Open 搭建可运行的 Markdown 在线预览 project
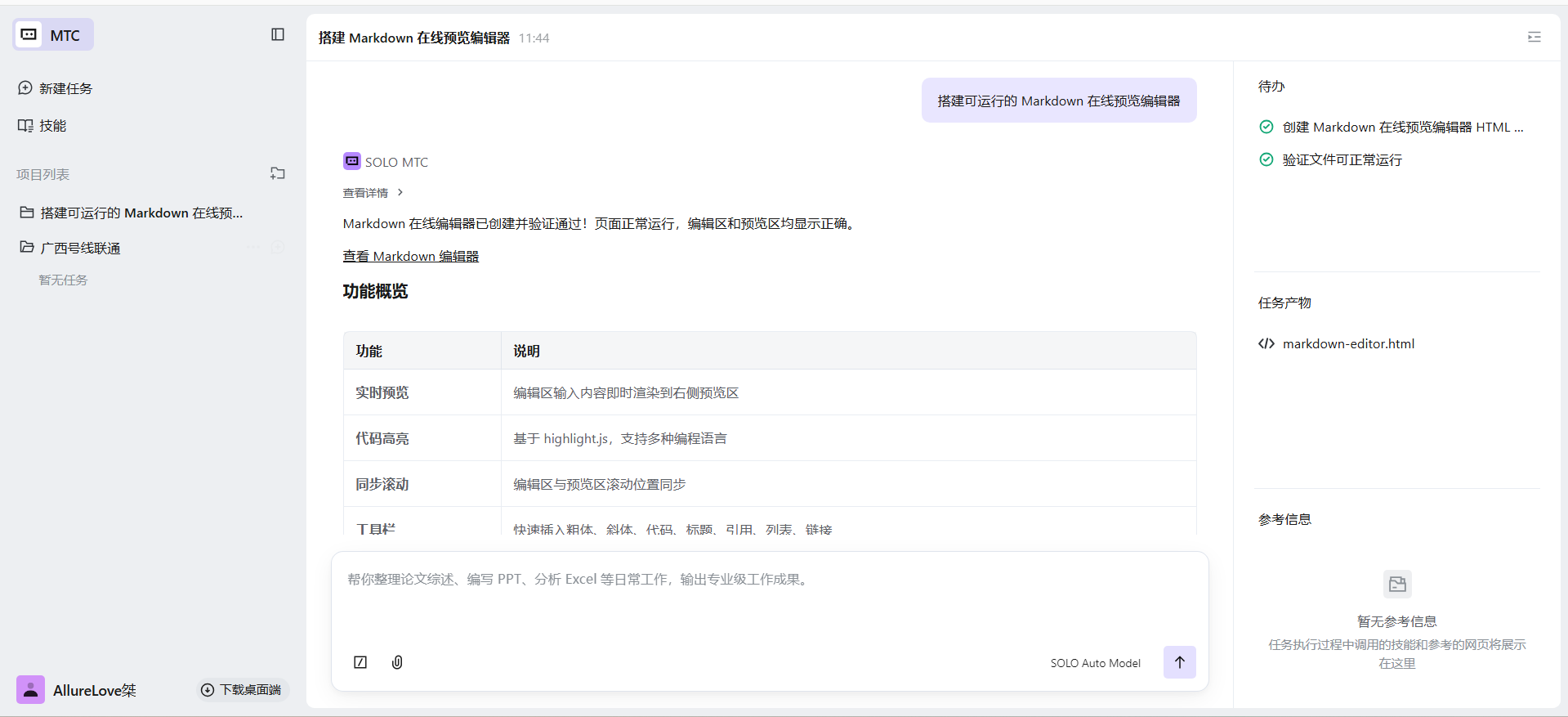This screenshot has width=1568, height=717. (x=141, y=213)
